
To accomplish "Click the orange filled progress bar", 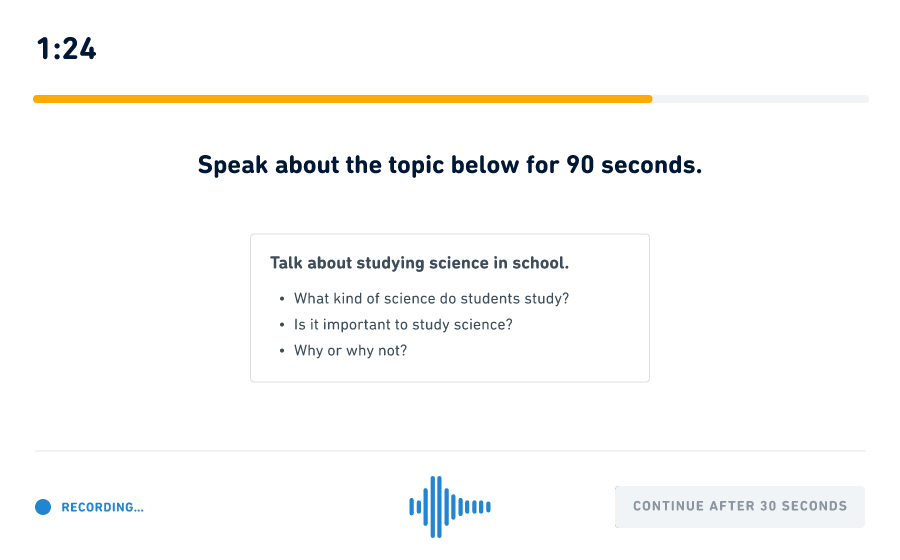I will [343, 99].
